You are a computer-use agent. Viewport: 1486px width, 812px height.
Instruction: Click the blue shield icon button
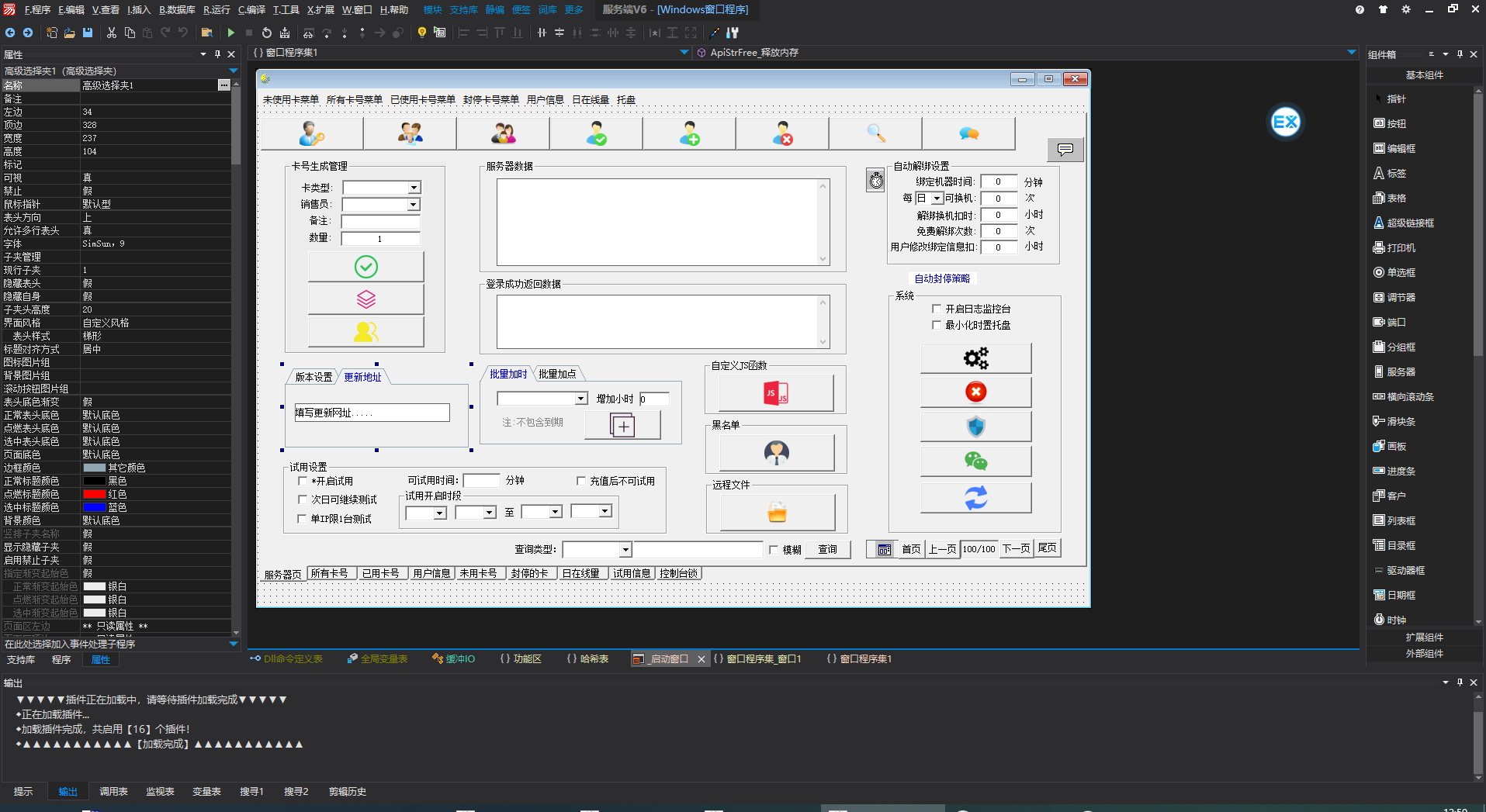[976, 427]
